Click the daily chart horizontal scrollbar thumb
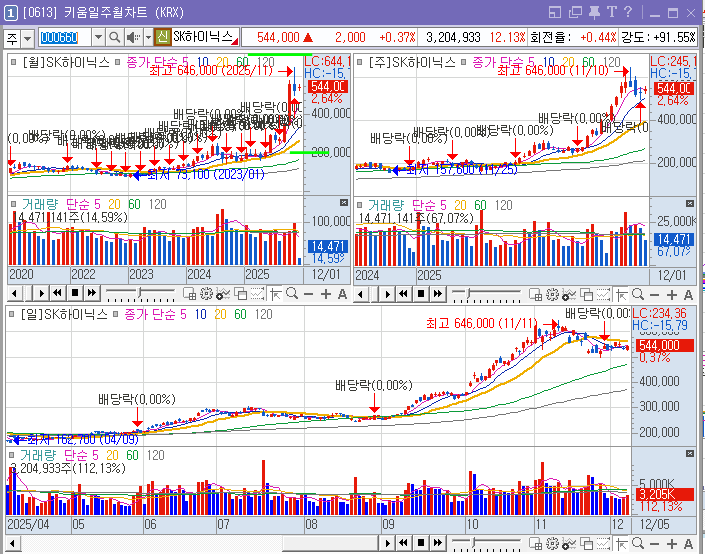This screenshot has height=554, width=705. 330,543
